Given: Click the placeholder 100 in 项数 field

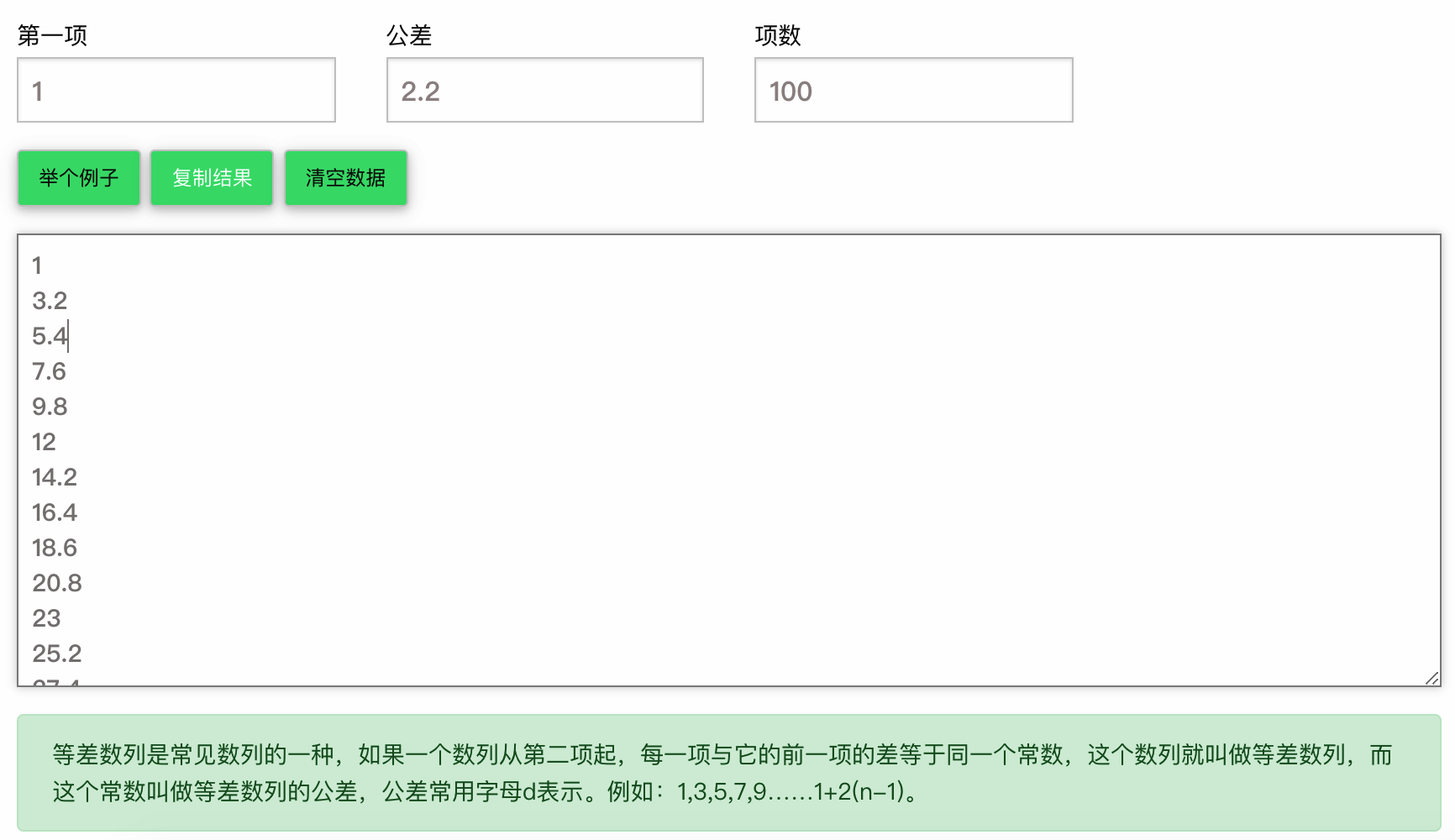Looking at the screenshot, I should pos(790,92).
